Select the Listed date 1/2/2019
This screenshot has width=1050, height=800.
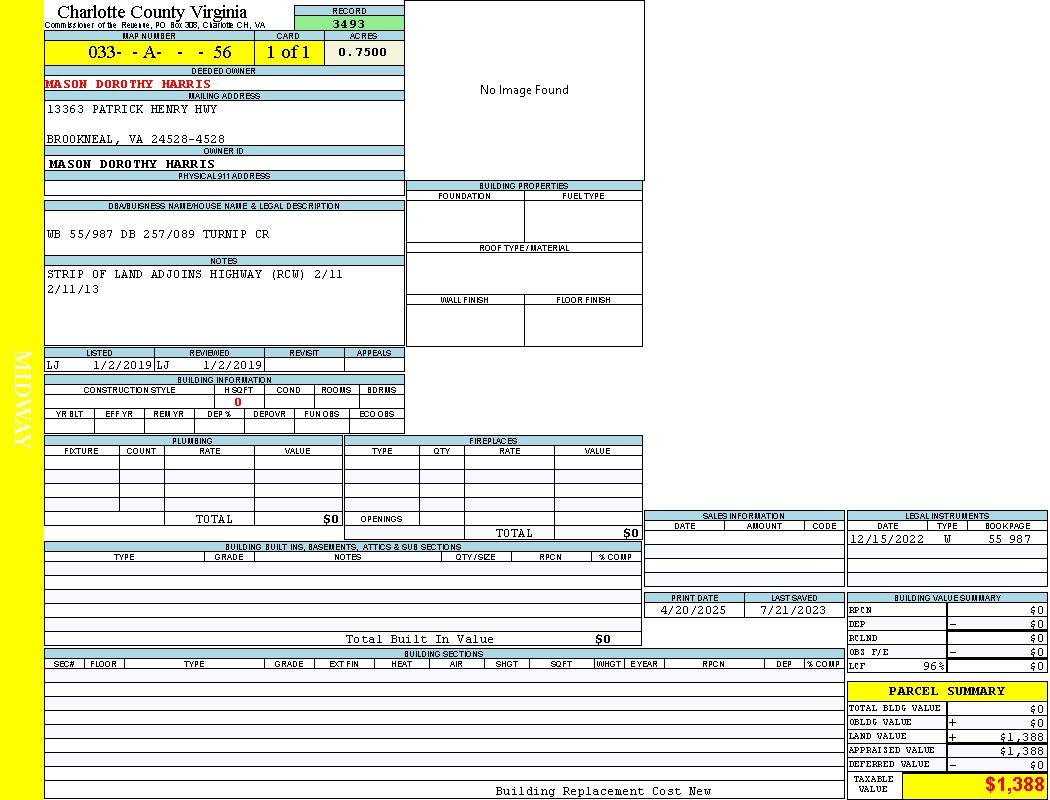click(121, 365)
